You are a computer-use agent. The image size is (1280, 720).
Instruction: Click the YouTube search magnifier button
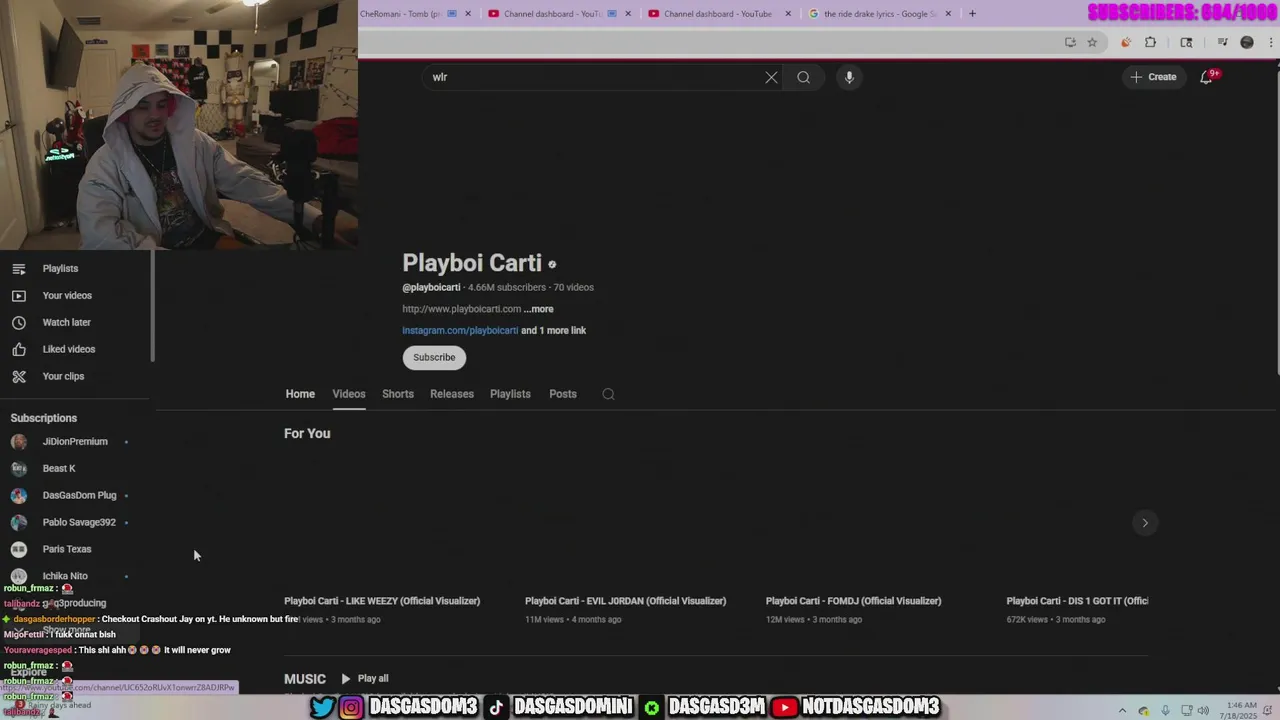[803, 77]
